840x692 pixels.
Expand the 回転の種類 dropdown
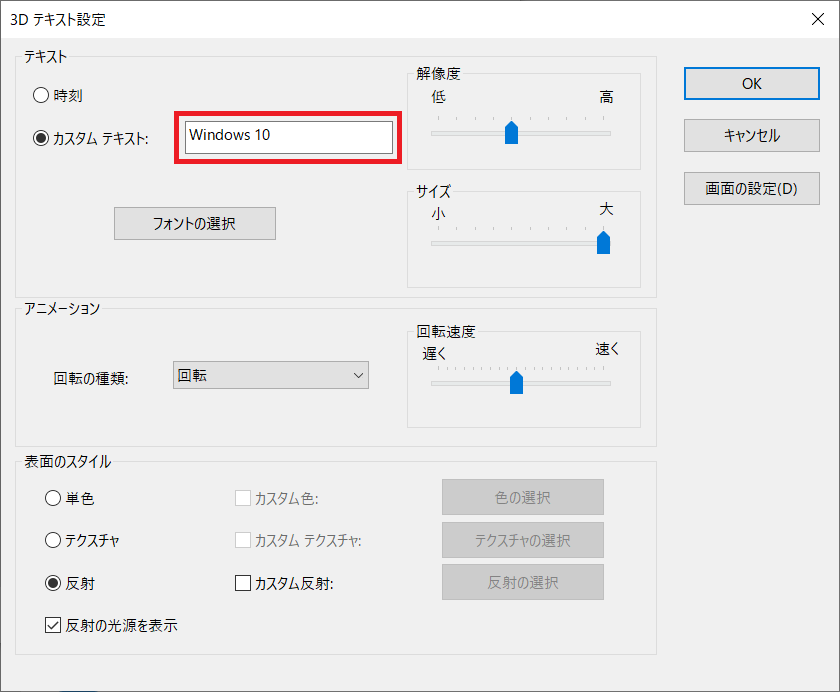click(271, 375)
